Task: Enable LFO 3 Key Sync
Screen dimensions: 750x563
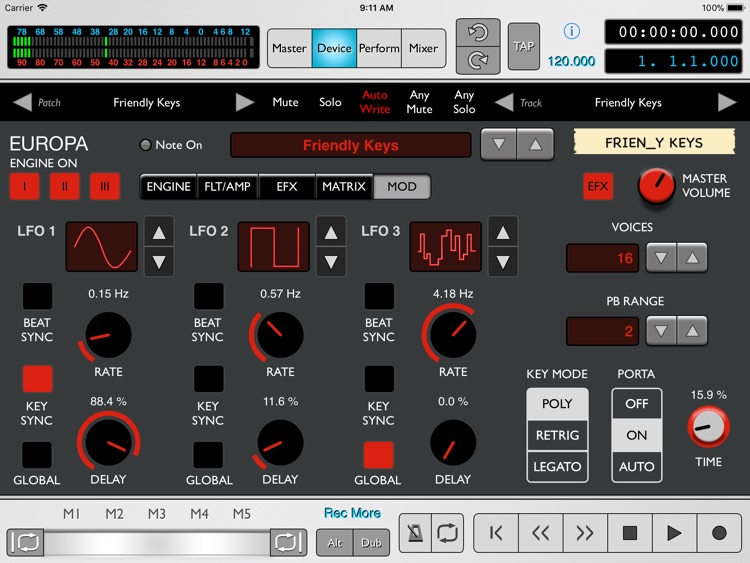Action: pos(379,379)
